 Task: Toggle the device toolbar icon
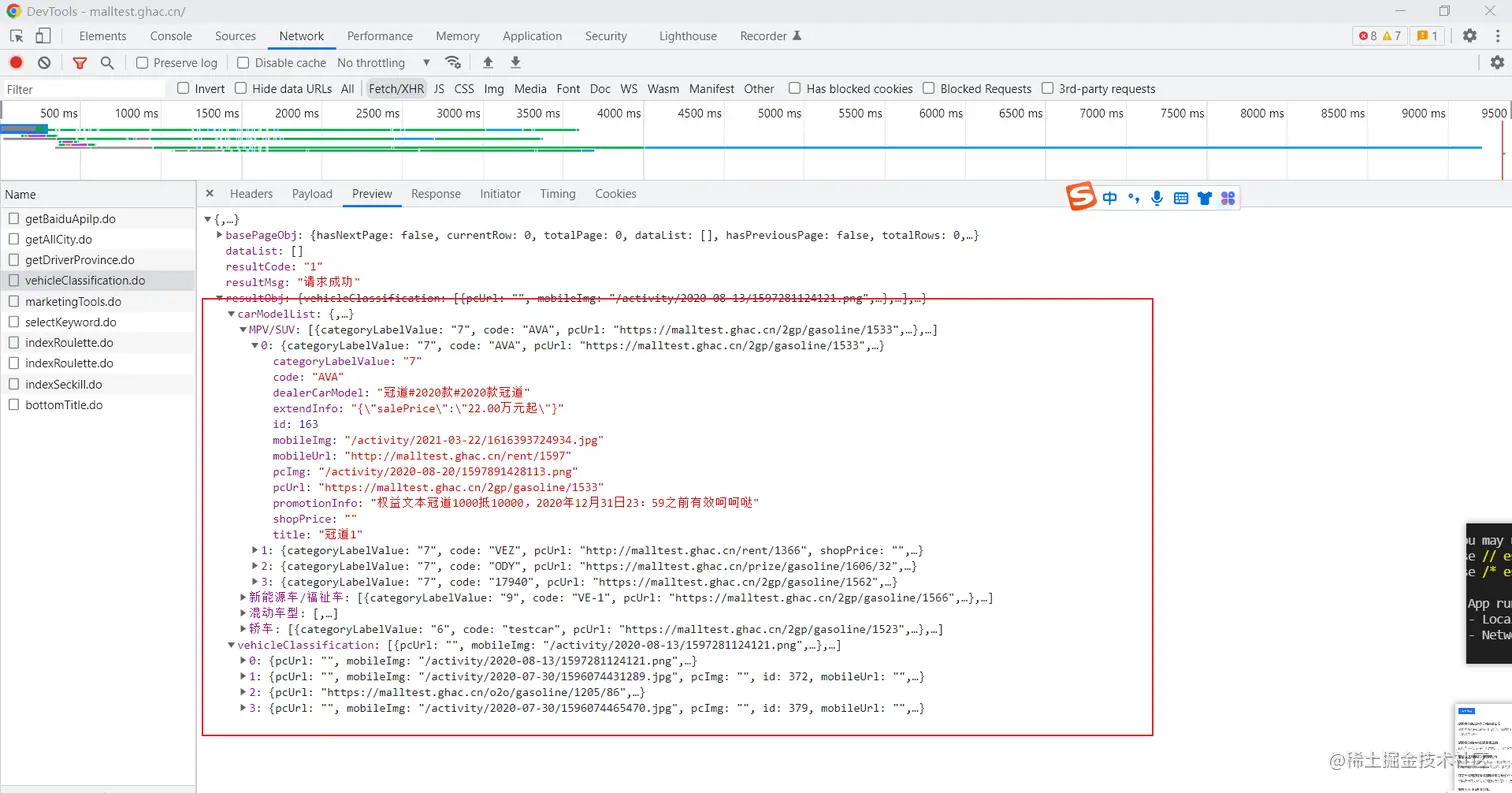[43, 36]
